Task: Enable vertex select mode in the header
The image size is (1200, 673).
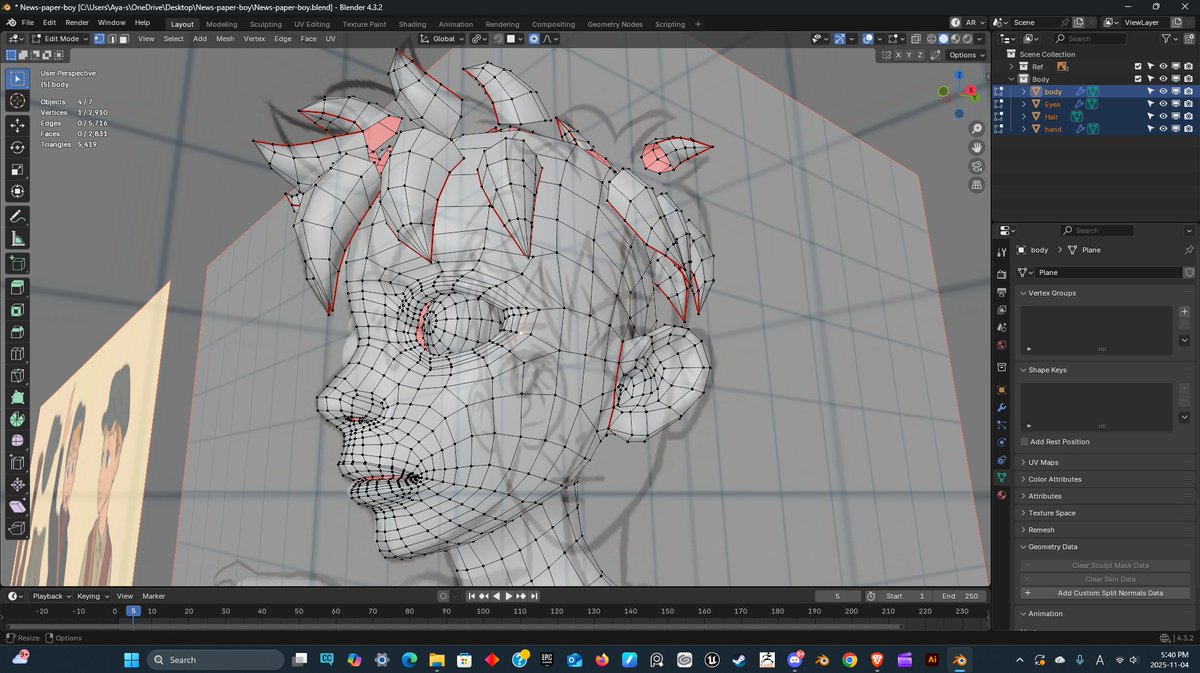Action: (x=99, y=38)
